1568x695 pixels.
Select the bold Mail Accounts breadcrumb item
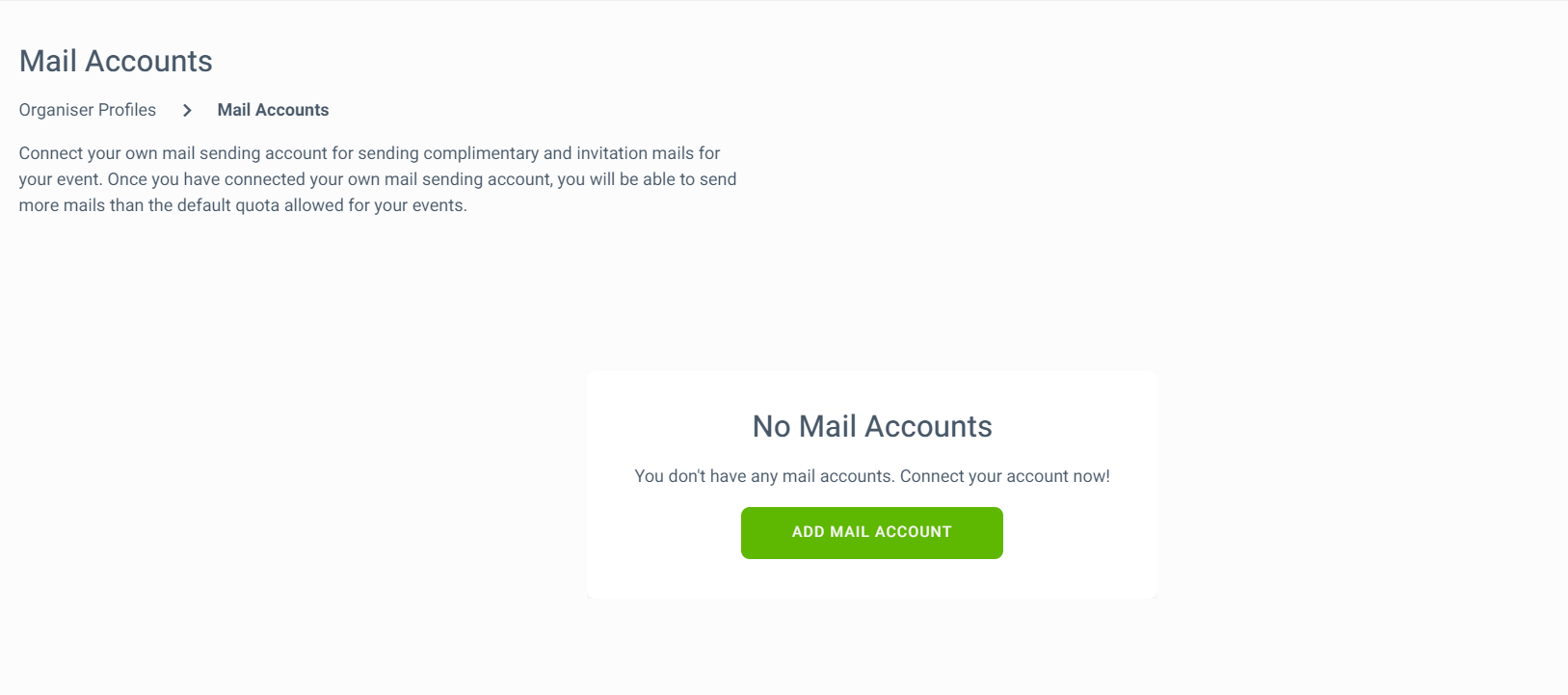coord(273,110)
